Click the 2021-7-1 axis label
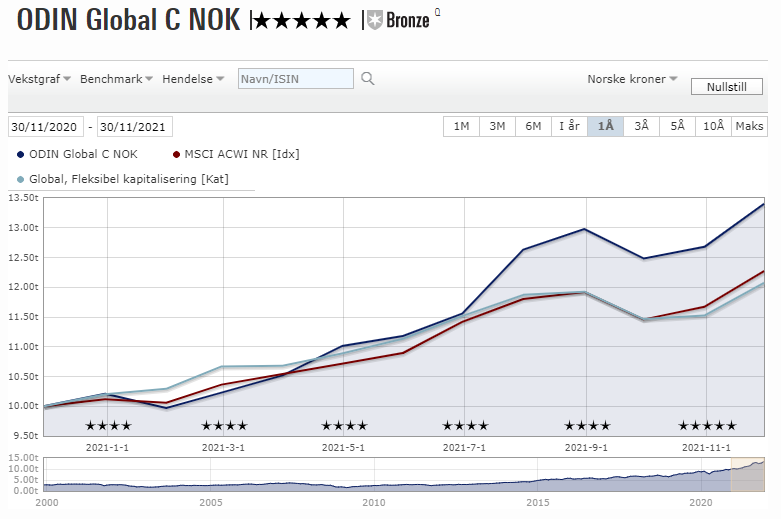The width and height of the screenshot is (781, 519). click(x=464, y=447)
